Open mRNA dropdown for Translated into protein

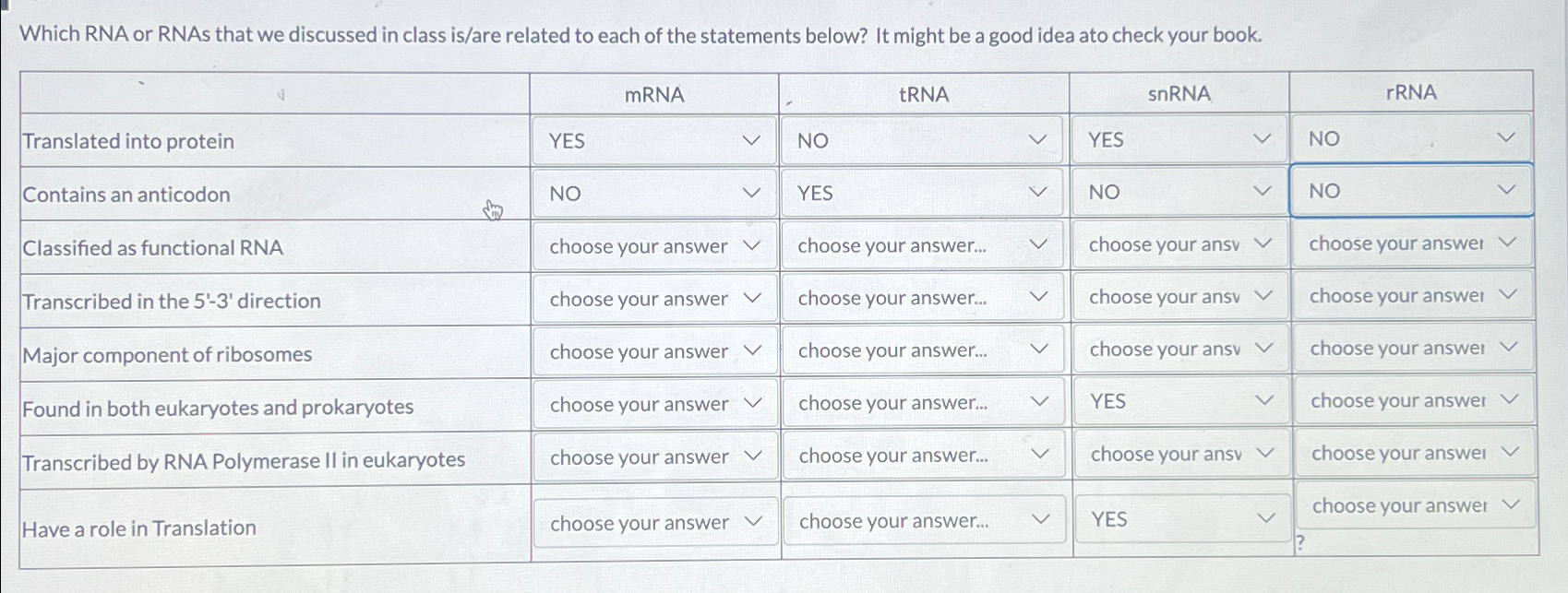[654, 141]
